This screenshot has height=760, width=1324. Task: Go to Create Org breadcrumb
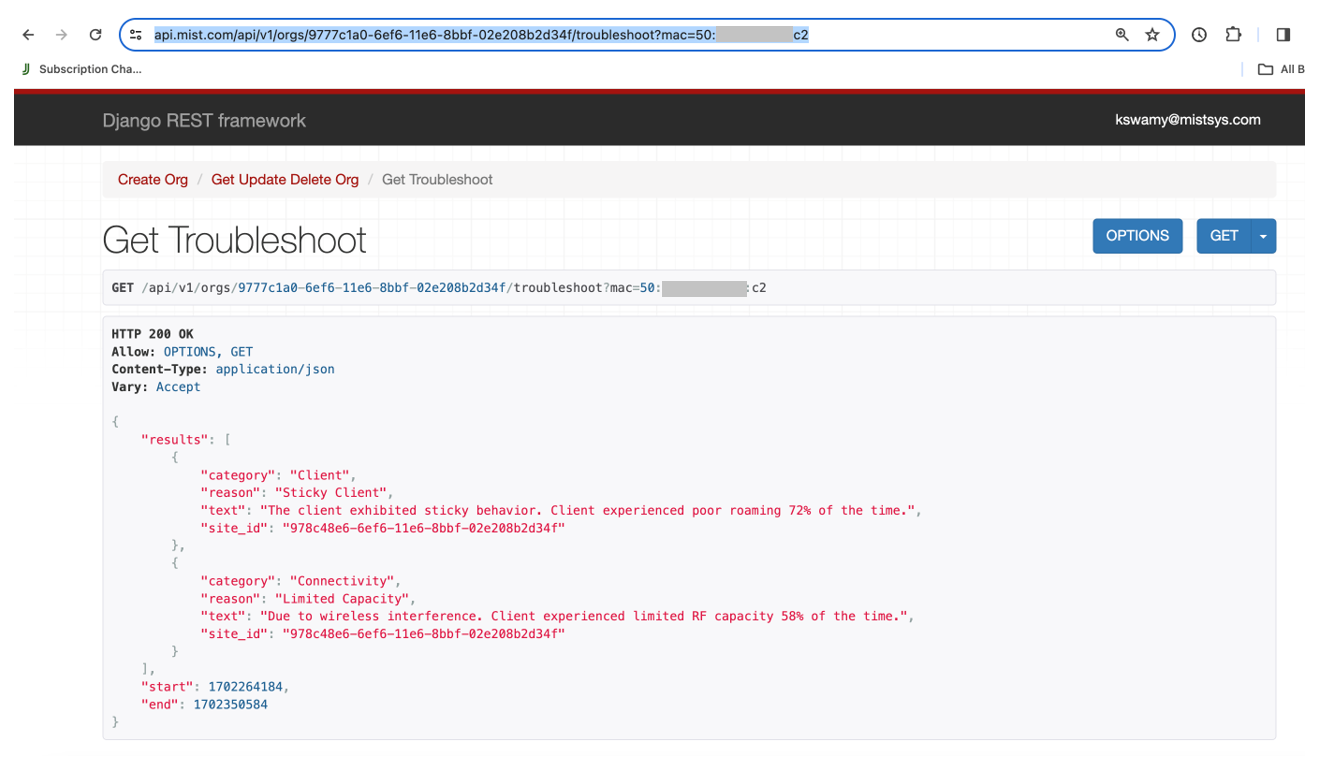[x=152, y=180]
